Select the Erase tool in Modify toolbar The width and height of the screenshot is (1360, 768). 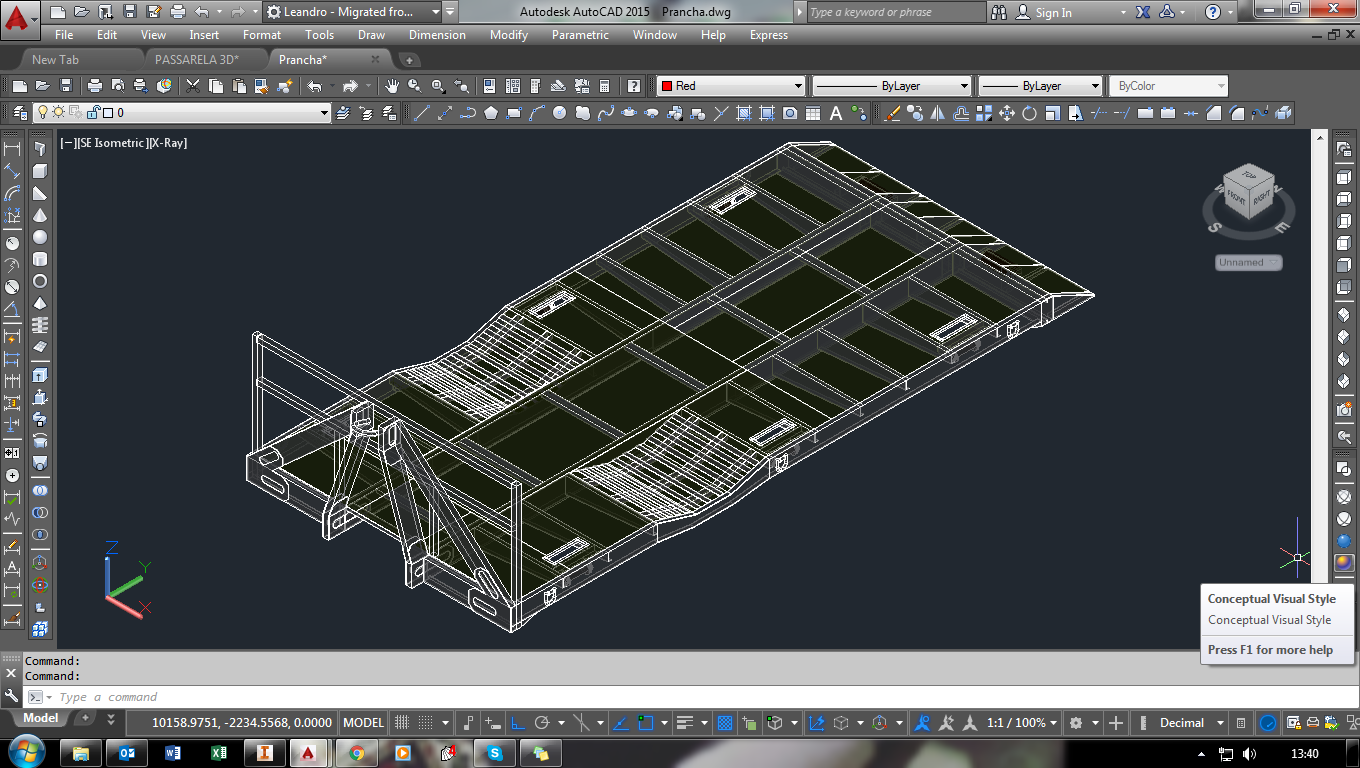click(892, 113)
